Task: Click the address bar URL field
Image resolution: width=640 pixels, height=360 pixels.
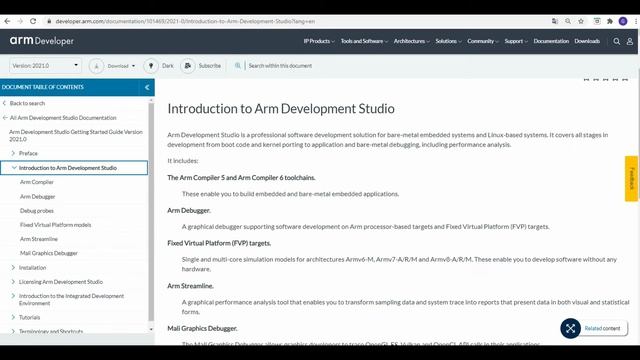Action: pos(185,21)
